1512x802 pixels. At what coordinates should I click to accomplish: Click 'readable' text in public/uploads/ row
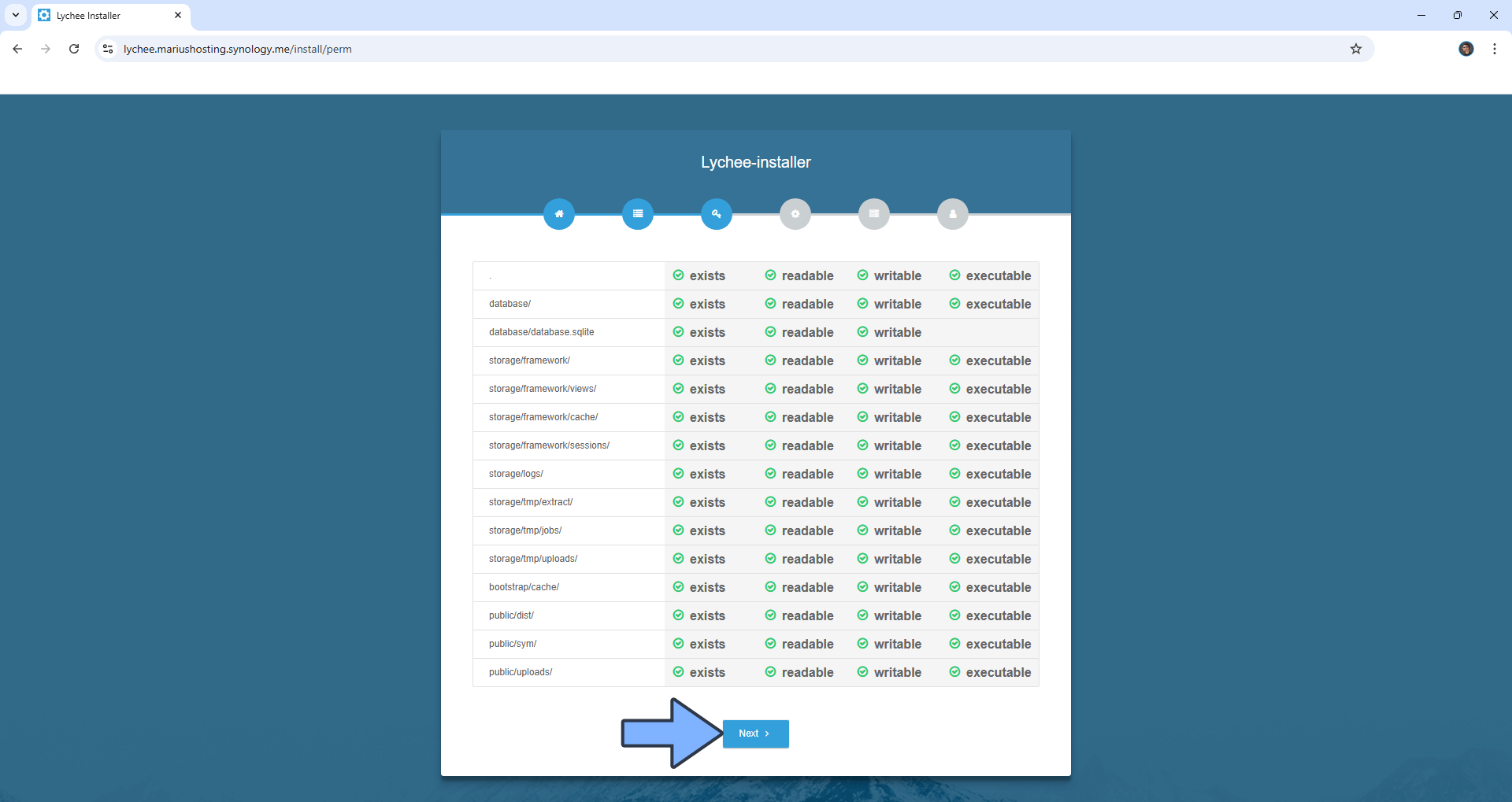point(807,672)
